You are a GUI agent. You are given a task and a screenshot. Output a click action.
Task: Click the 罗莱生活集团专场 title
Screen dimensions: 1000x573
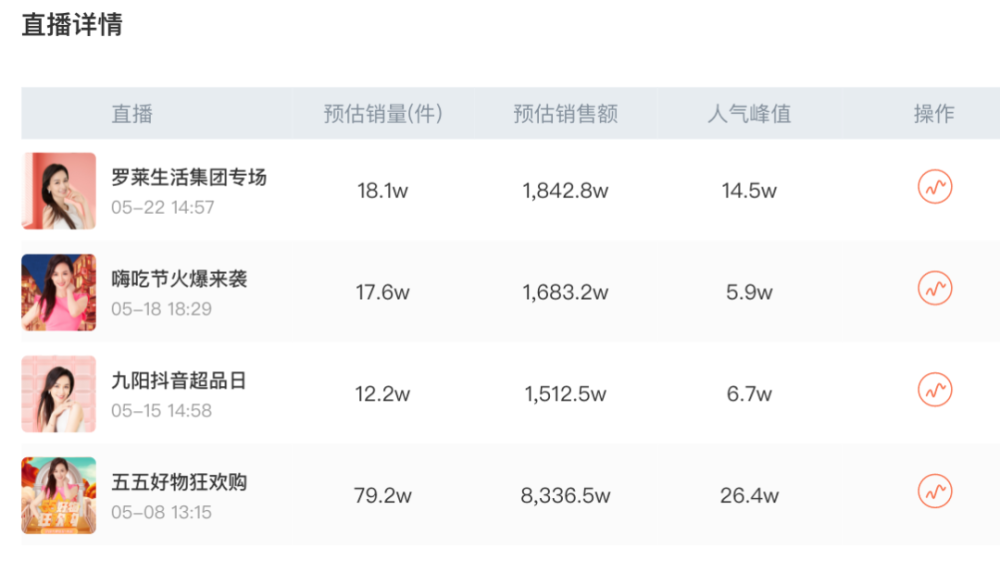tap(189, 177)
